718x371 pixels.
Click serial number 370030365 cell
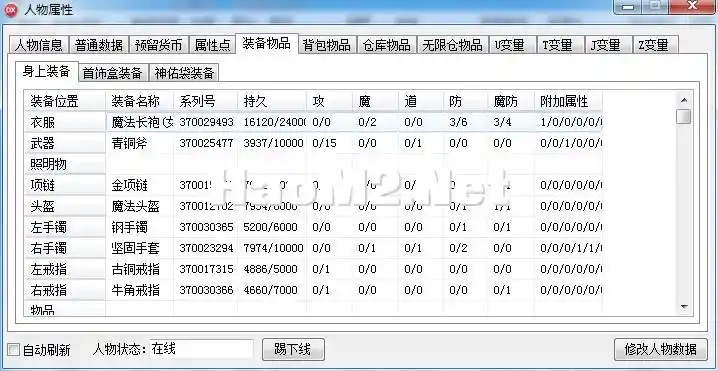206,227
